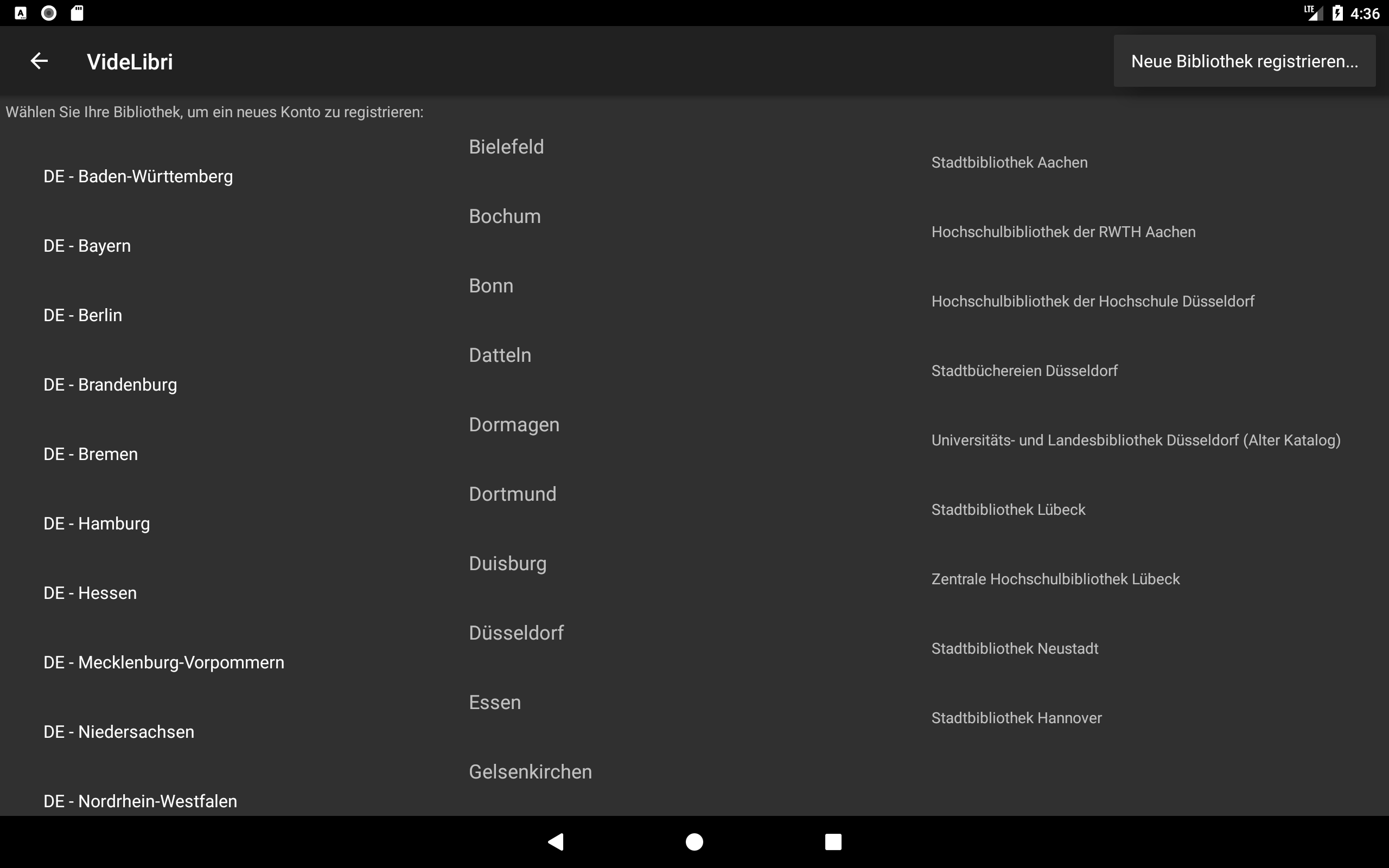Choose Stadtbibliothek Hannover library
The width and height of the screenshot is (1389, 868).
click(x=1016, y=718)
